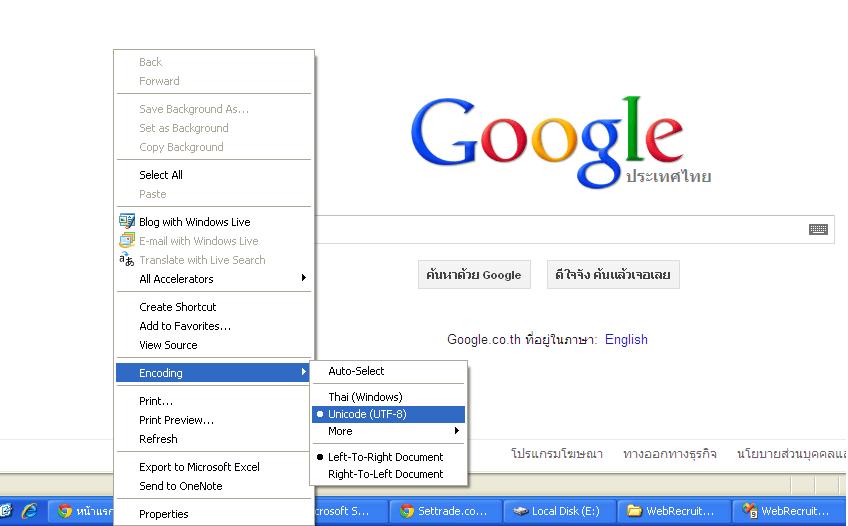
Task: Expand the More encodings submenu
Action: pyautogui.click(x=388, y=431)
